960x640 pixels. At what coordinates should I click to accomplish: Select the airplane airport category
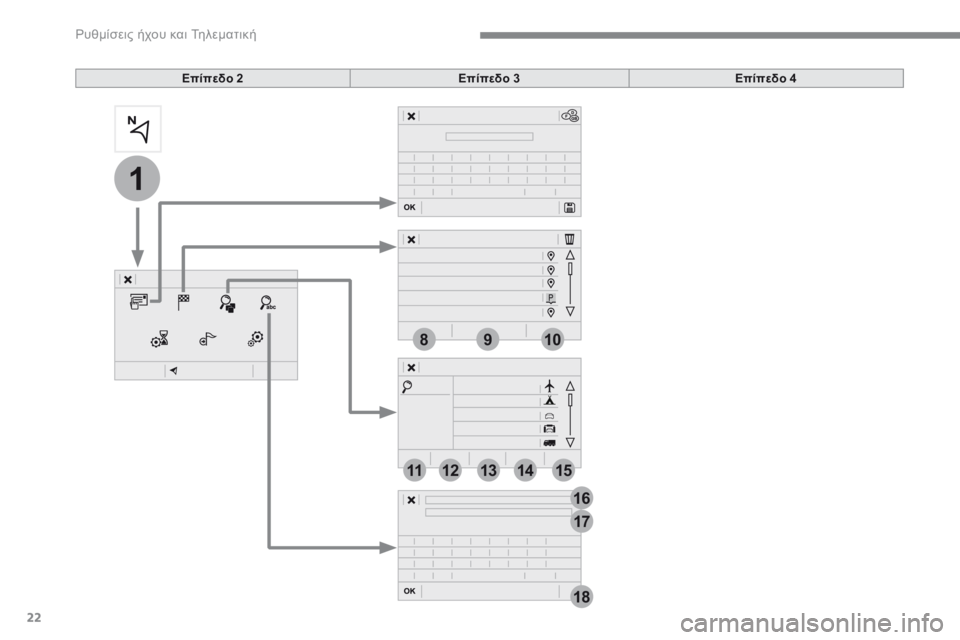tap(550, 385)
